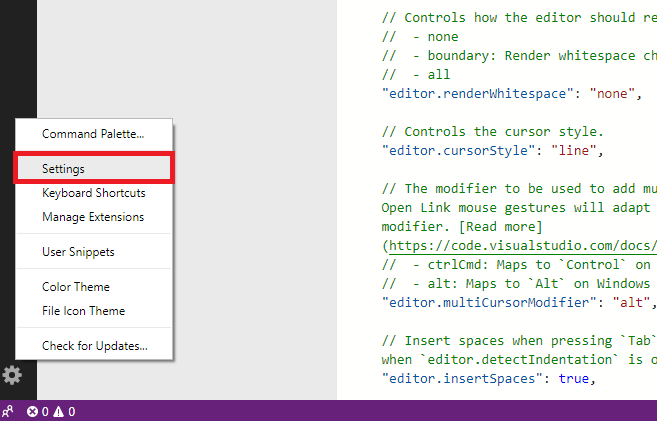
Task: Choose Check for Updates... menu entry
Action: point(94,346)
